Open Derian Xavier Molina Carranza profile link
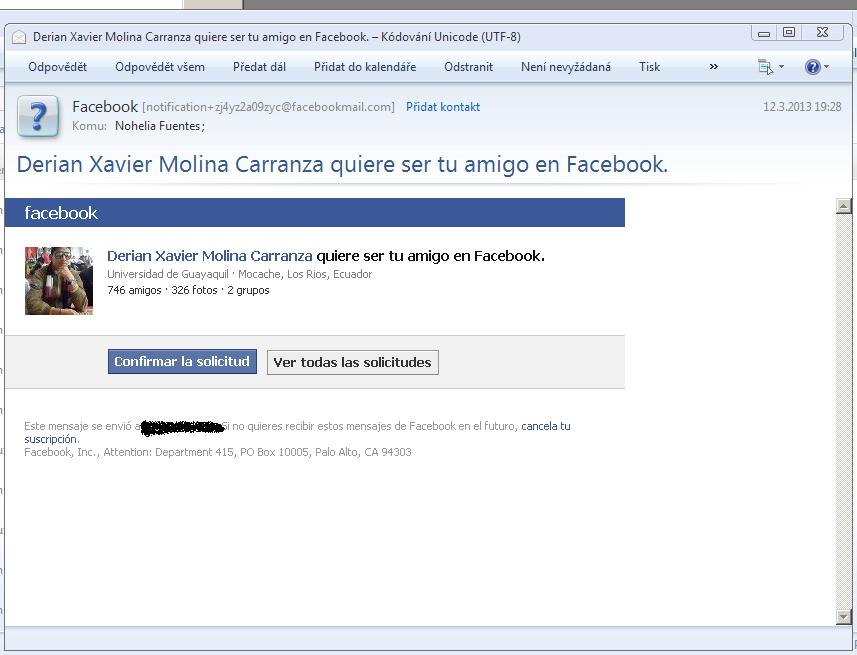Image resolution: width=857 pixels, height=655 pixels. [209, 256]
